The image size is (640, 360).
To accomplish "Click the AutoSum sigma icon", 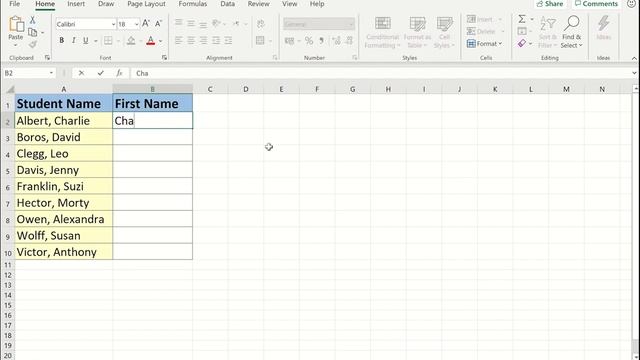I will (522, 19).
